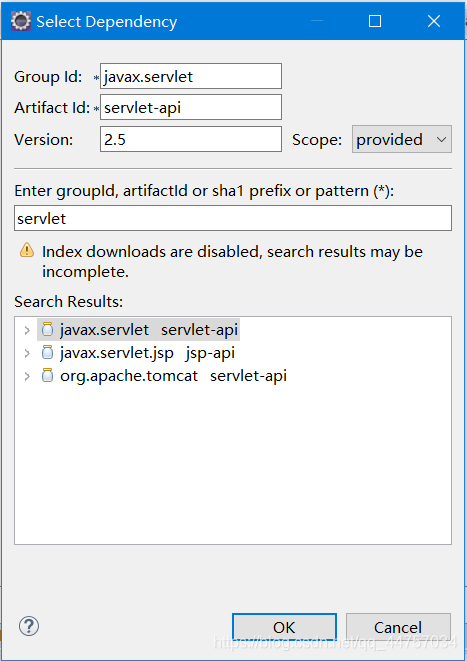Screen dimensions: 467x661
Task: Expand the org.apache.tomcat servlet-api result
Action: pos(27,376)
